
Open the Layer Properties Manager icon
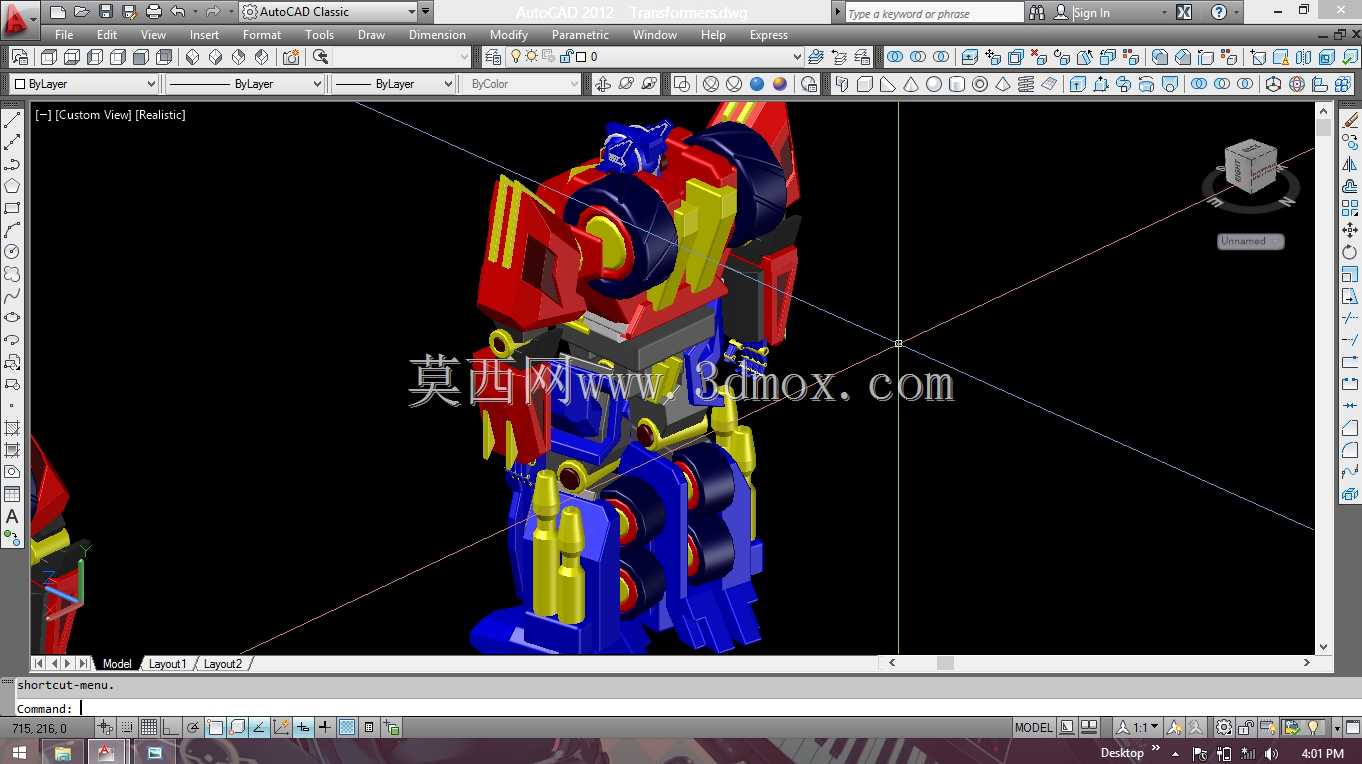pyautogui.click(x=494, y=57)
